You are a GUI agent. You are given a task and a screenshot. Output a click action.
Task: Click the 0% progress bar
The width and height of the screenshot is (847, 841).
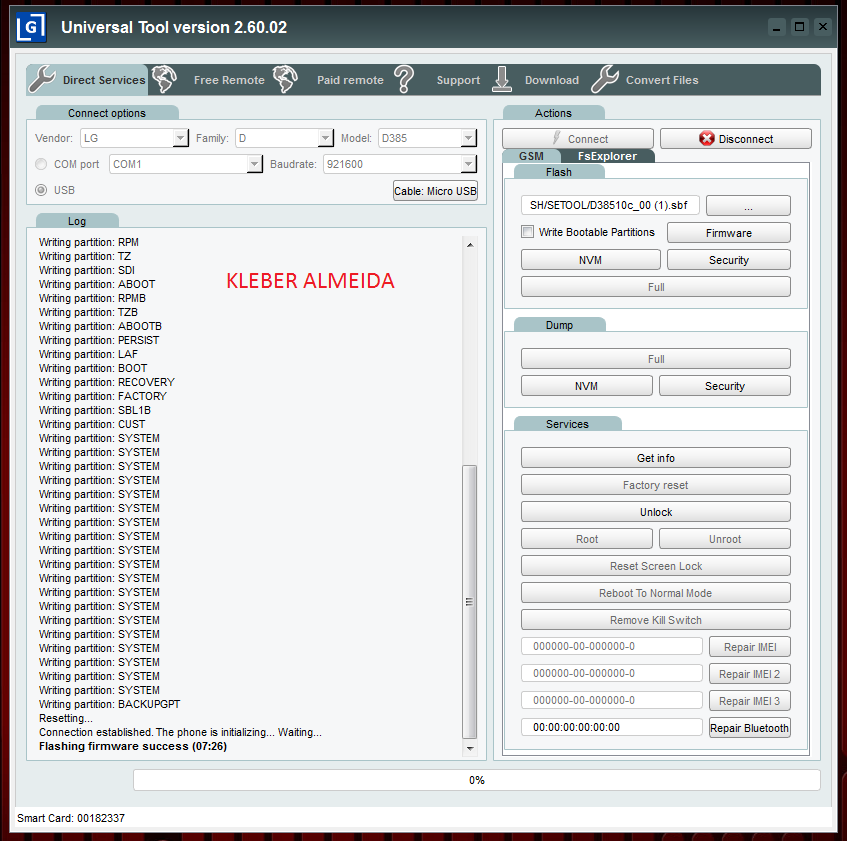tap(476, 780)
